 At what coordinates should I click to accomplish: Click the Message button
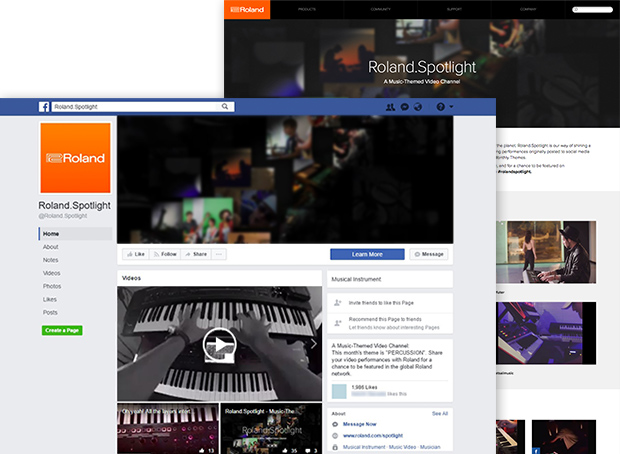tap(429, 254)
